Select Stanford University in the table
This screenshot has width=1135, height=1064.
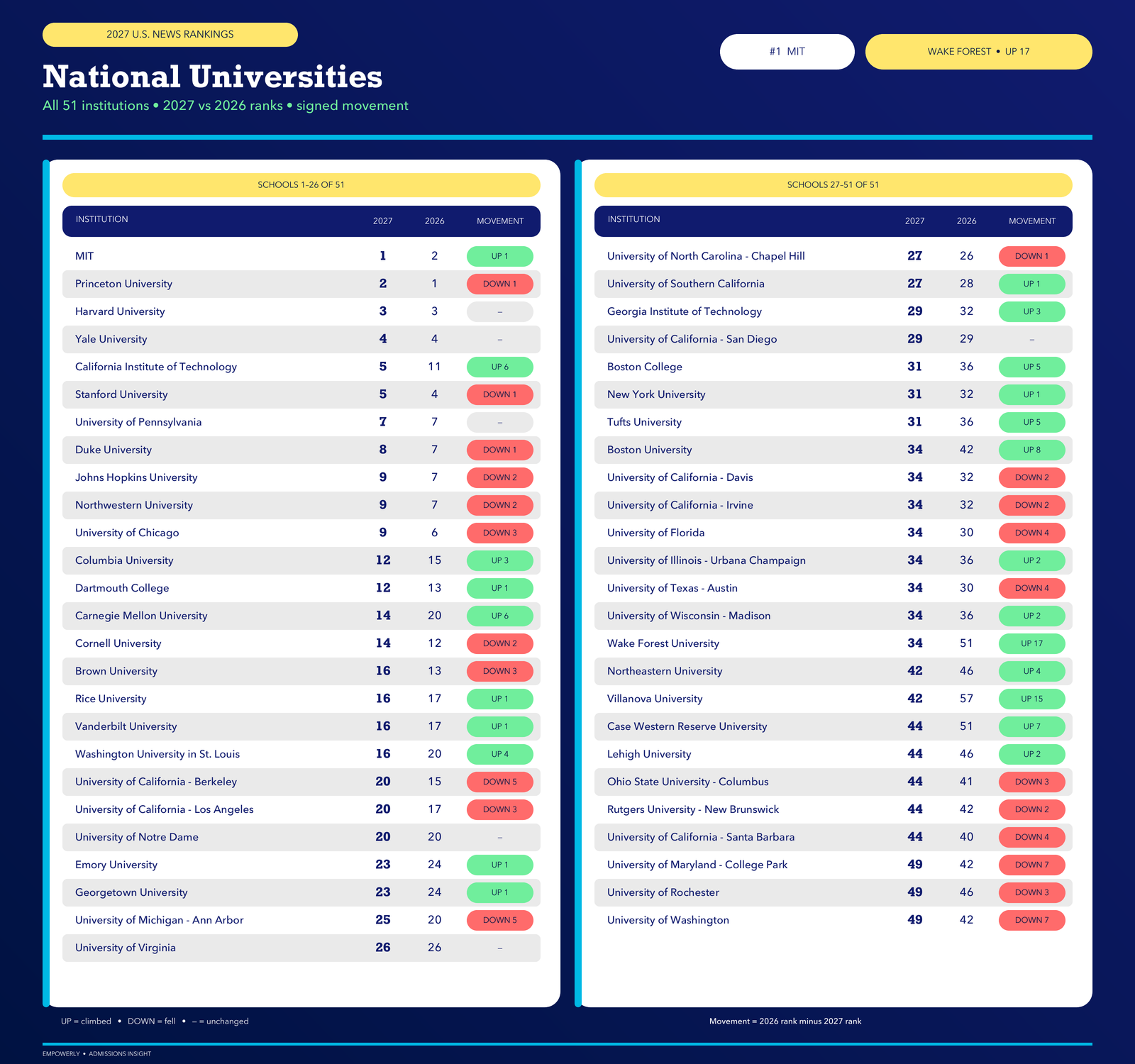coord(121,394)
